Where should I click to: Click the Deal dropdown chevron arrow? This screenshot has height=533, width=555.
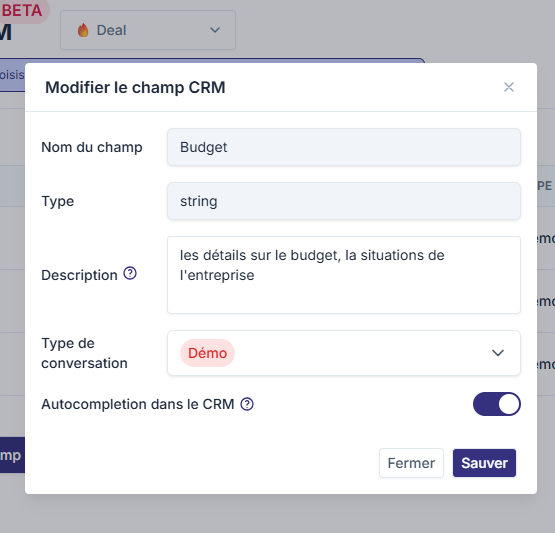[215, 30]
